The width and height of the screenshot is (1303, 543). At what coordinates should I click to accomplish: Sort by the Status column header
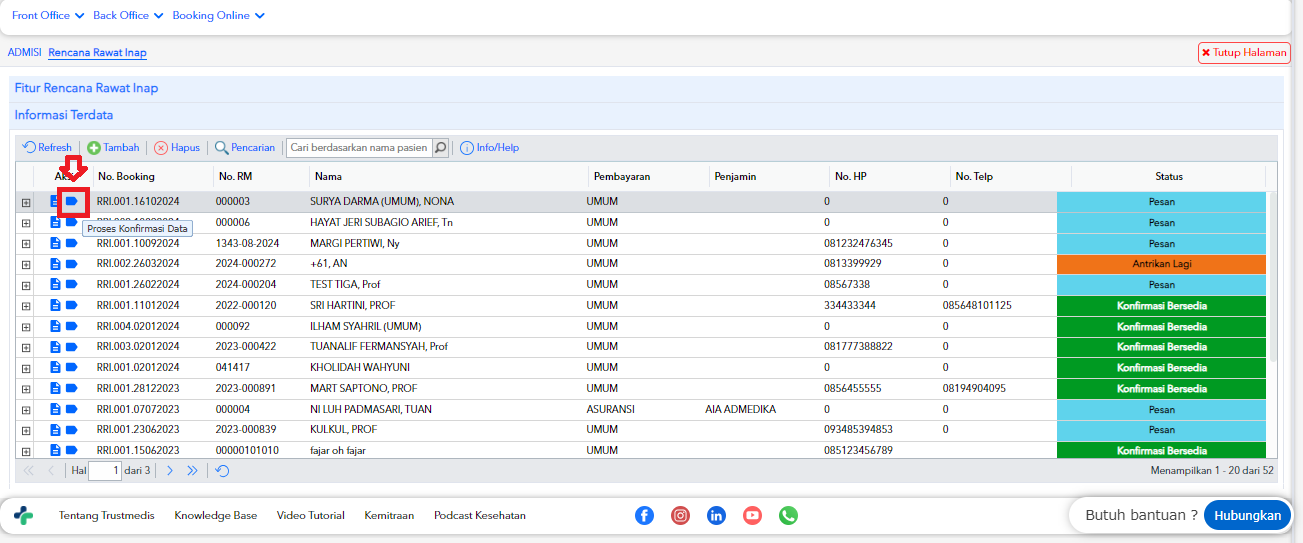pos(1168,176)
